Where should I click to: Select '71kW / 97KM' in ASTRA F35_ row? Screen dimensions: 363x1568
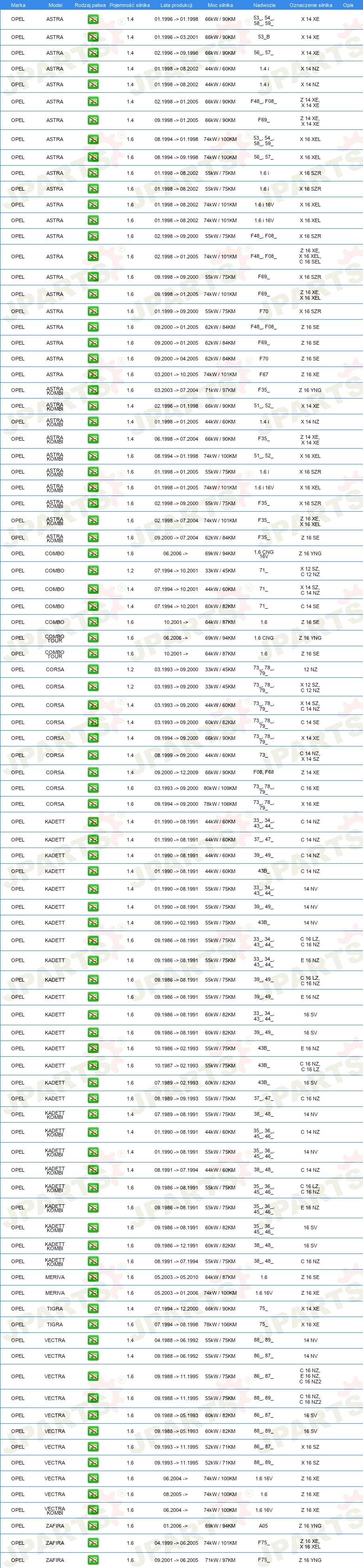(x=220, y=390)
